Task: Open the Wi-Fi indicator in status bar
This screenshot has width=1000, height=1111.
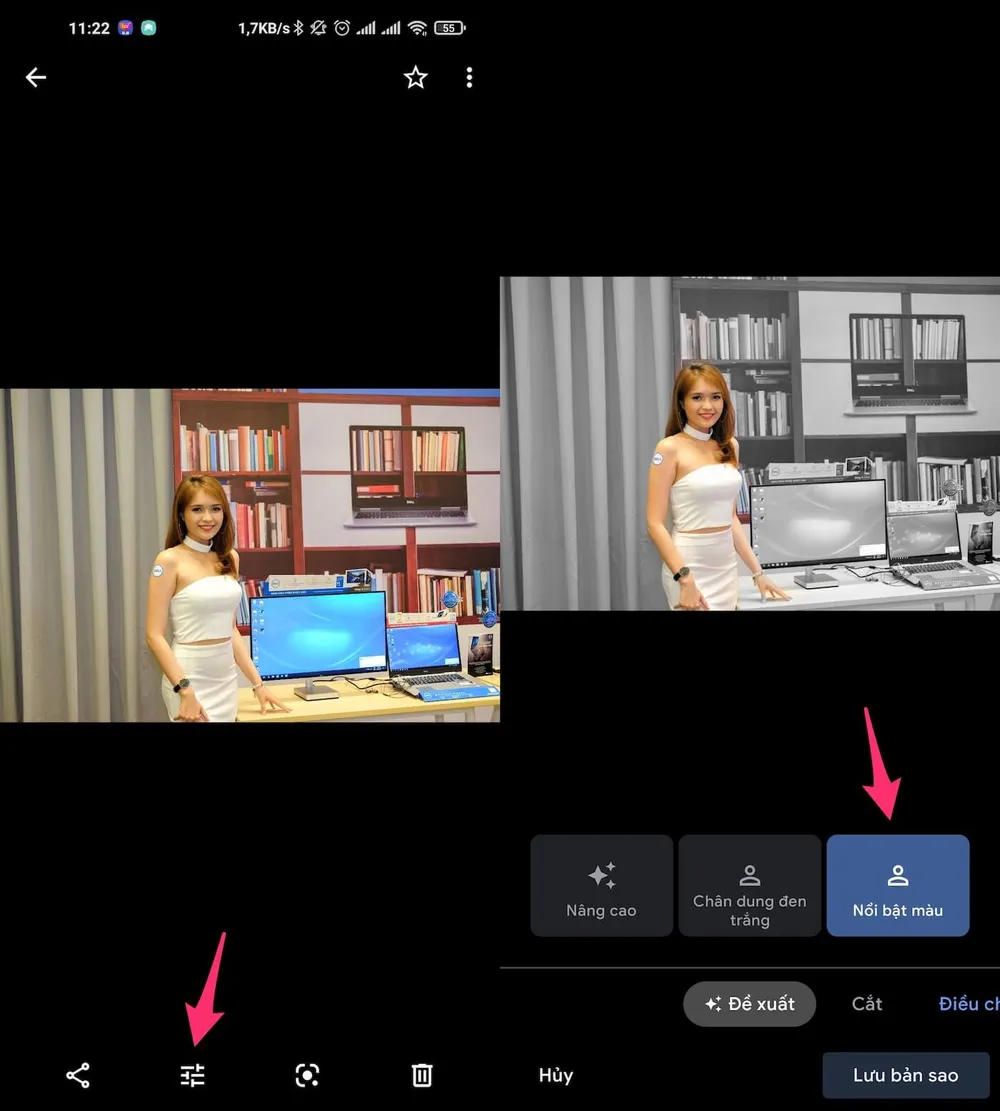Action: 420,28
